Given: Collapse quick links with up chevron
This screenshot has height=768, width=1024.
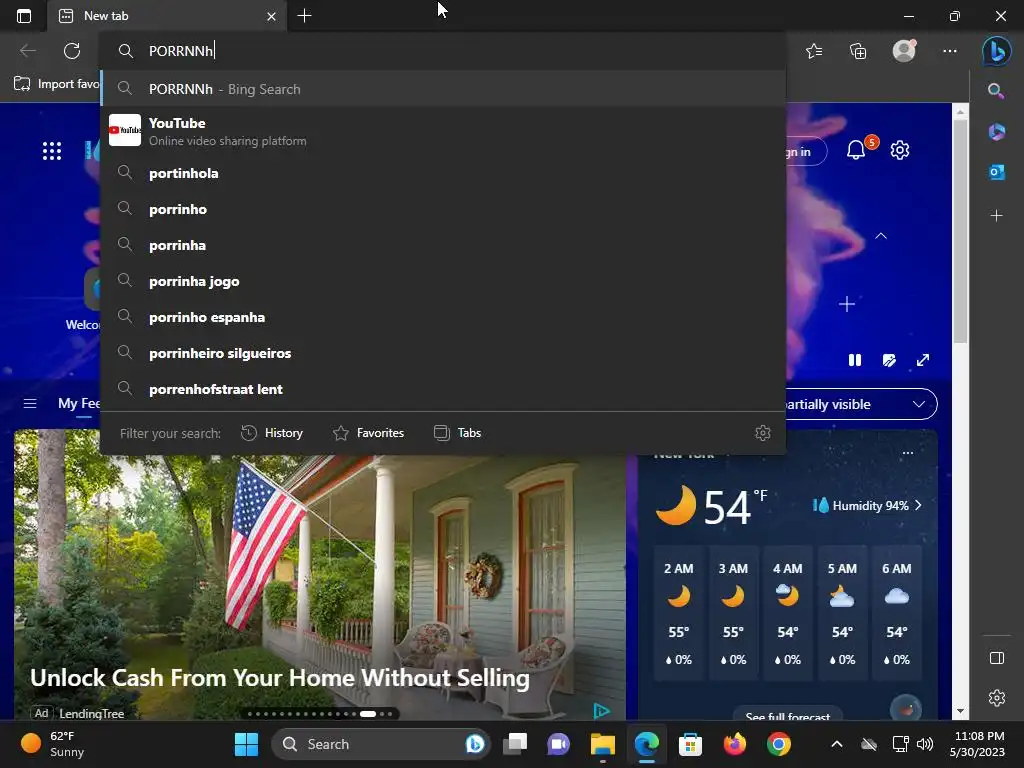Looking at the screenshot, I should point(881,236).
